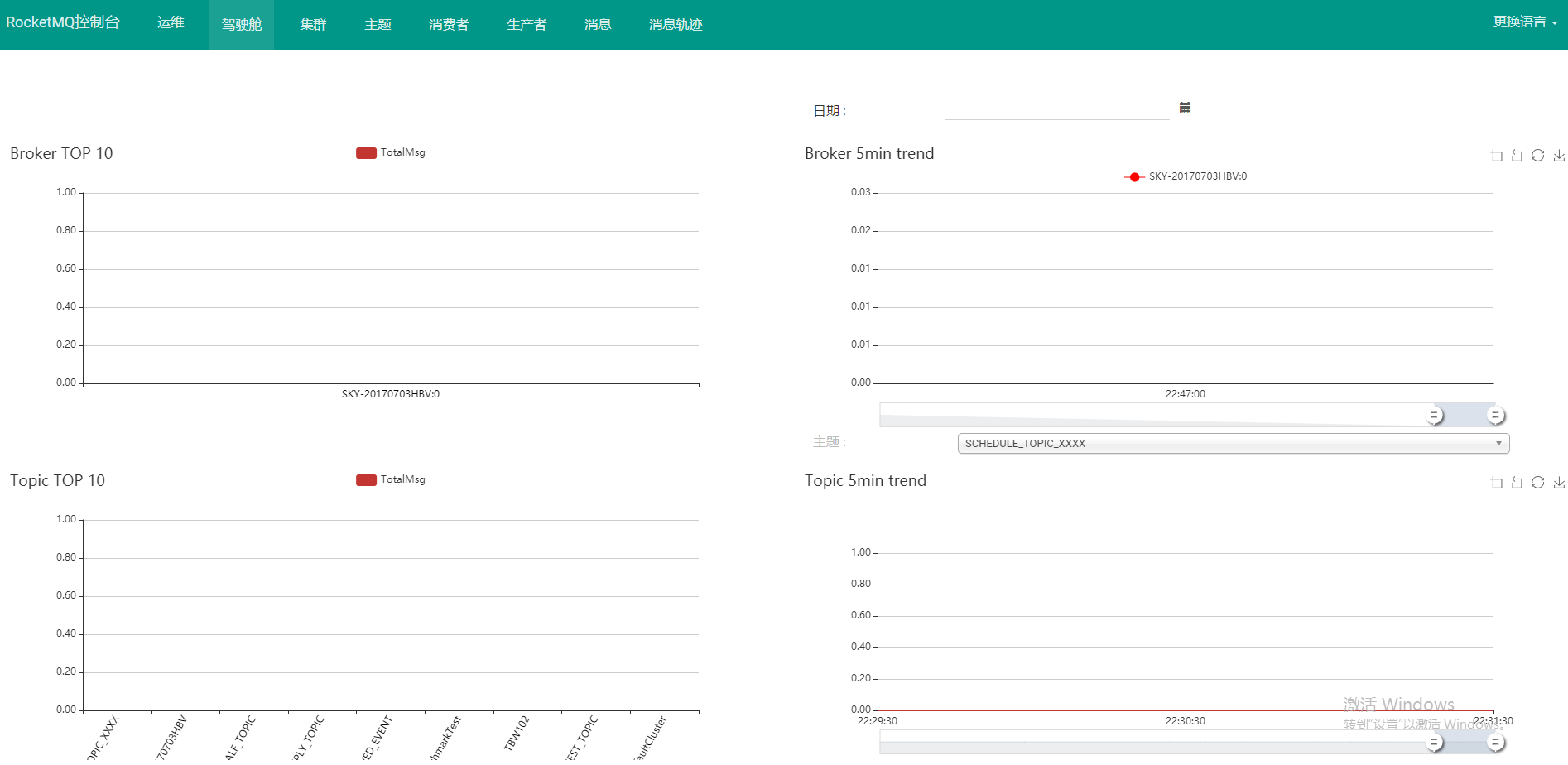1568x765 pixels.
Task: Toggle TotalMsg legend in Topic TOP 10 chart
Action: [x=391, y=479]
